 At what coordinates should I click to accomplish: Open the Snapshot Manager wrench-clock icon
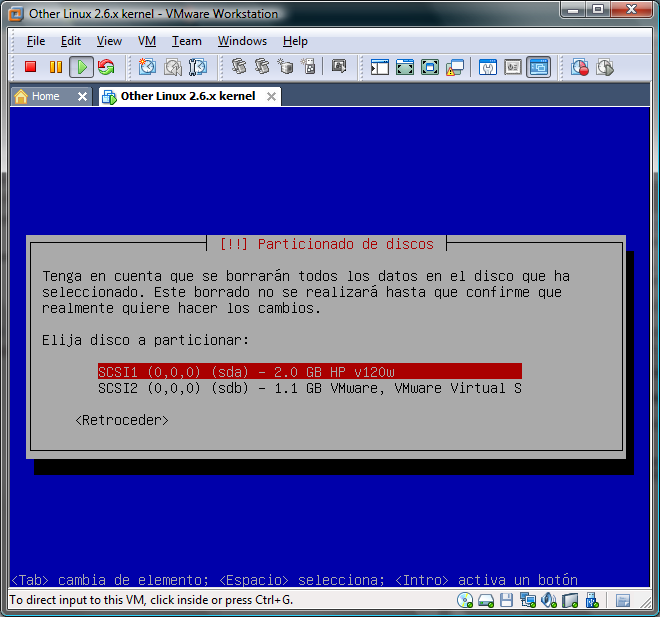click(x=197, y=67)
